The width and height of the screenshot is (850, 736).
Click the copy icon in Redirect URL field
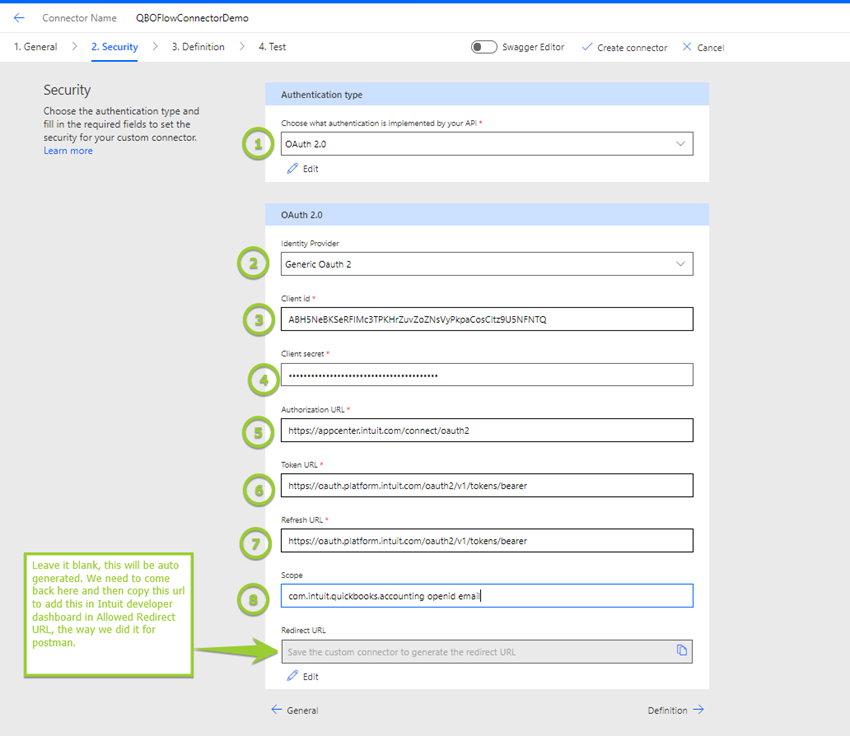pyautogui.click(x=681, y=651)
